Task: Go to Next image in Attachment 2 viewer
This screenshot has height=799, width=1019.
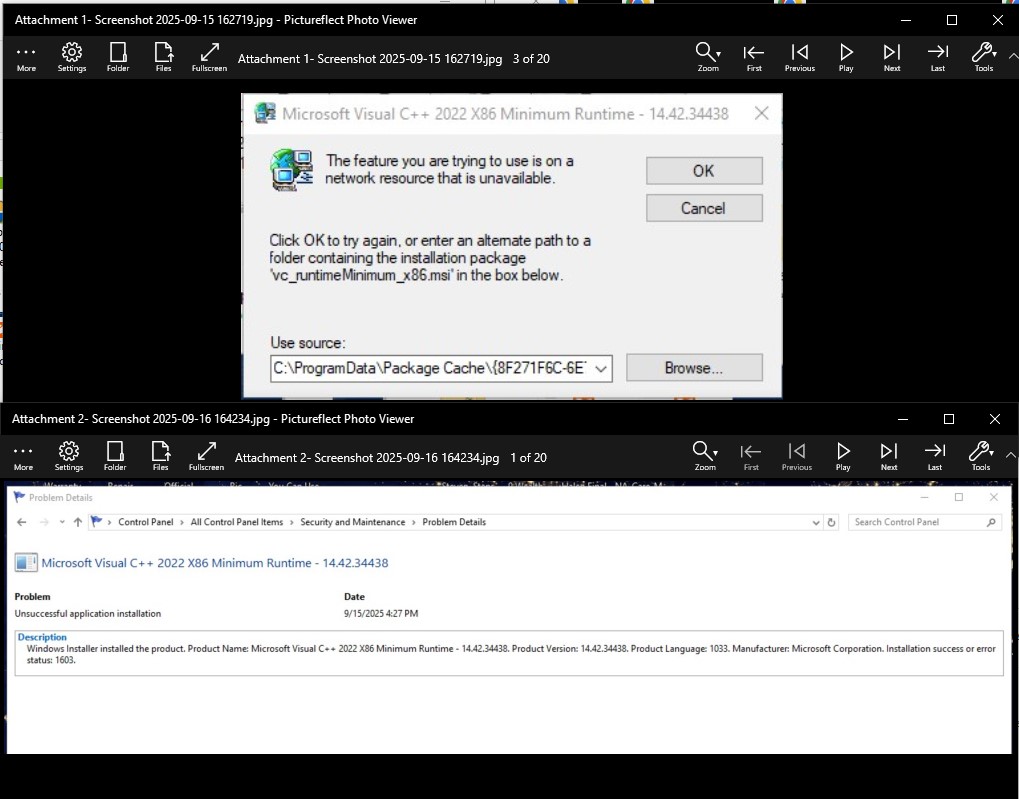Action: [889, 457]
